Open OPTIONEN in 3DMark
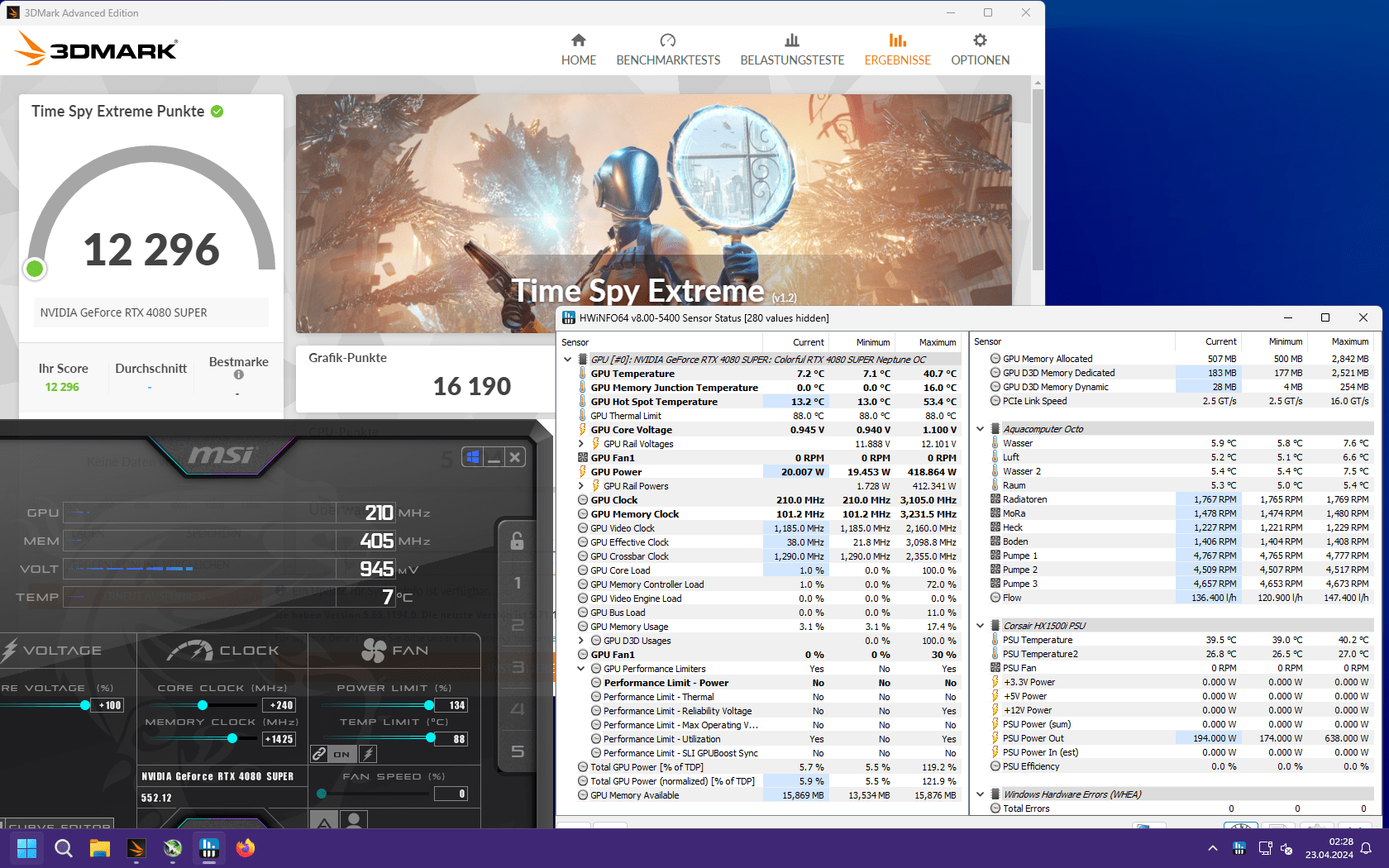1389x868 pixels. 980,50
